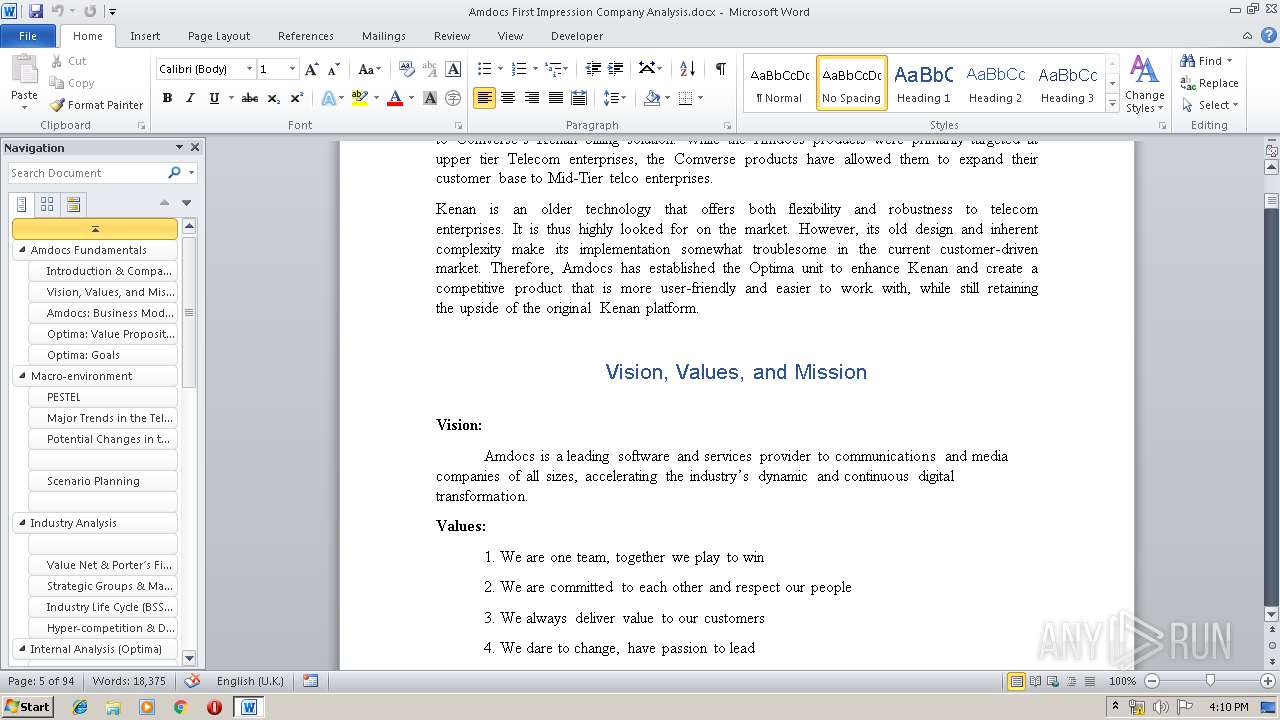Viewport: 1280px width, 720px height.
Task: Navigate to PESTEL heading
Action: coord(103,397)
